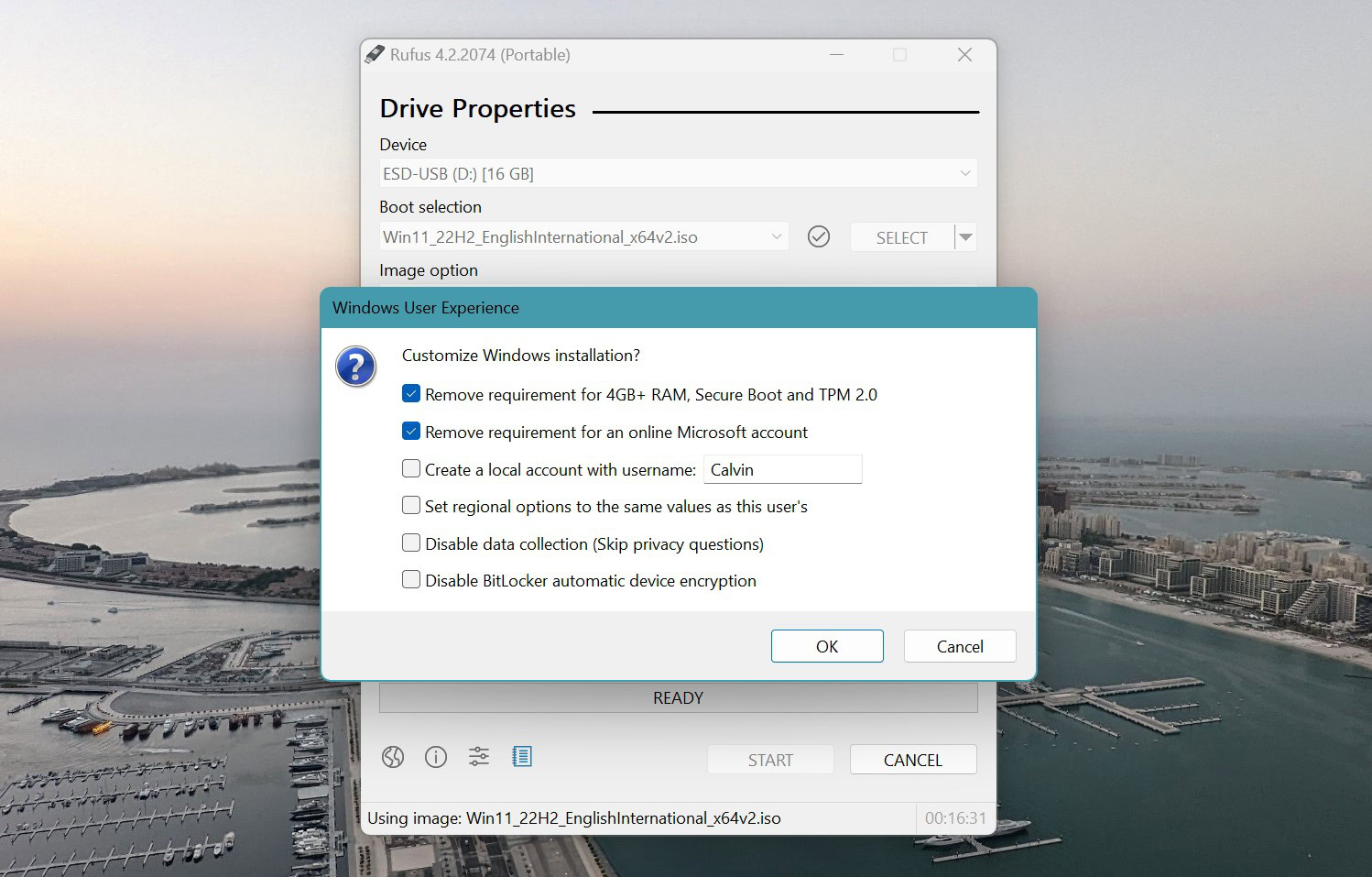The width and height of the screenshot is (1372, 877).
Task: Open the Boot selection ISO dropdown
Action: tap(584, 237)
